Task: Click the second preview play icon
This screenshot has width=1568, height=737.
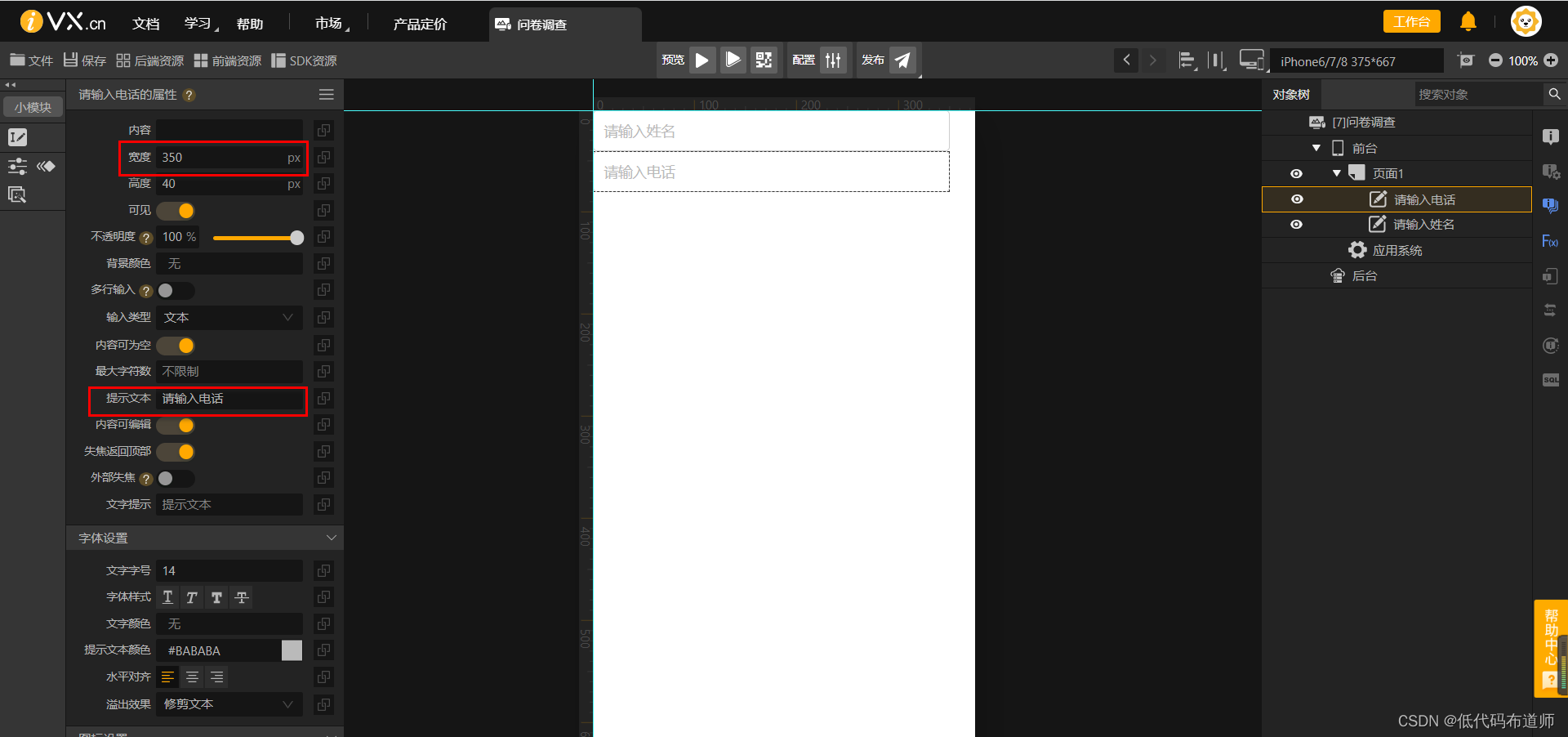Action: (x=733, y=60)
